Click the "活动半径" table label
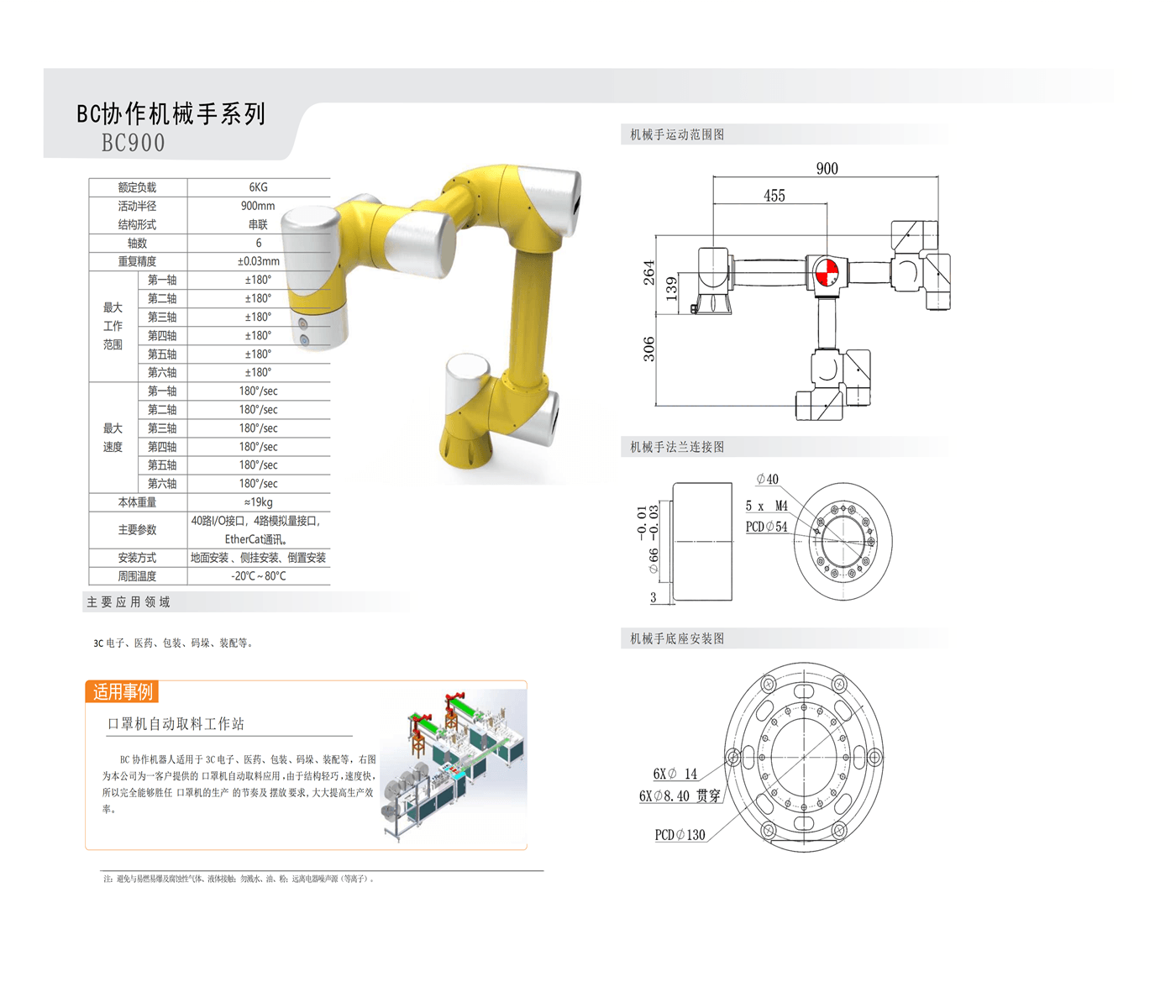This screenshot has height=1008, width=1176. coord(137,206)
